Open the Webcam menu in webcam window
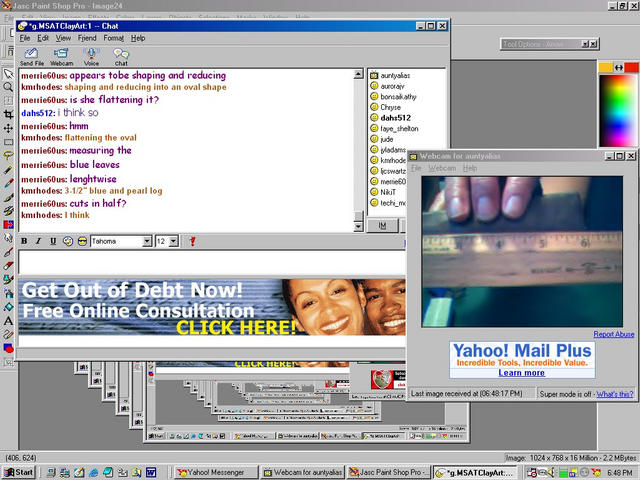Viewport: 640px width, 480px height. (x=442, y=168)
